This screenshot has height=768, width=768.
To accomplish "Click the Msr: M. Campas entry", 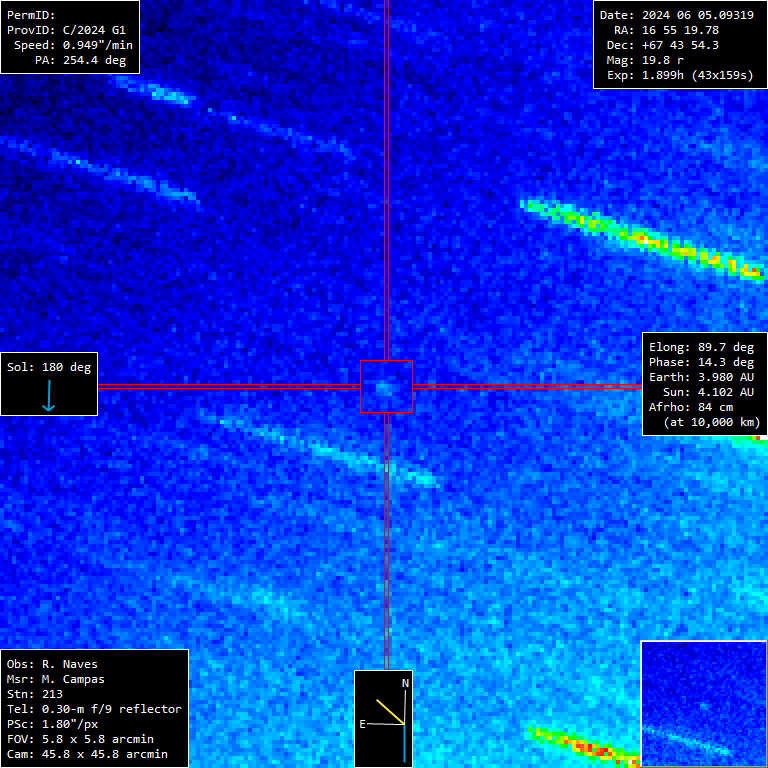I will point(55,679).
